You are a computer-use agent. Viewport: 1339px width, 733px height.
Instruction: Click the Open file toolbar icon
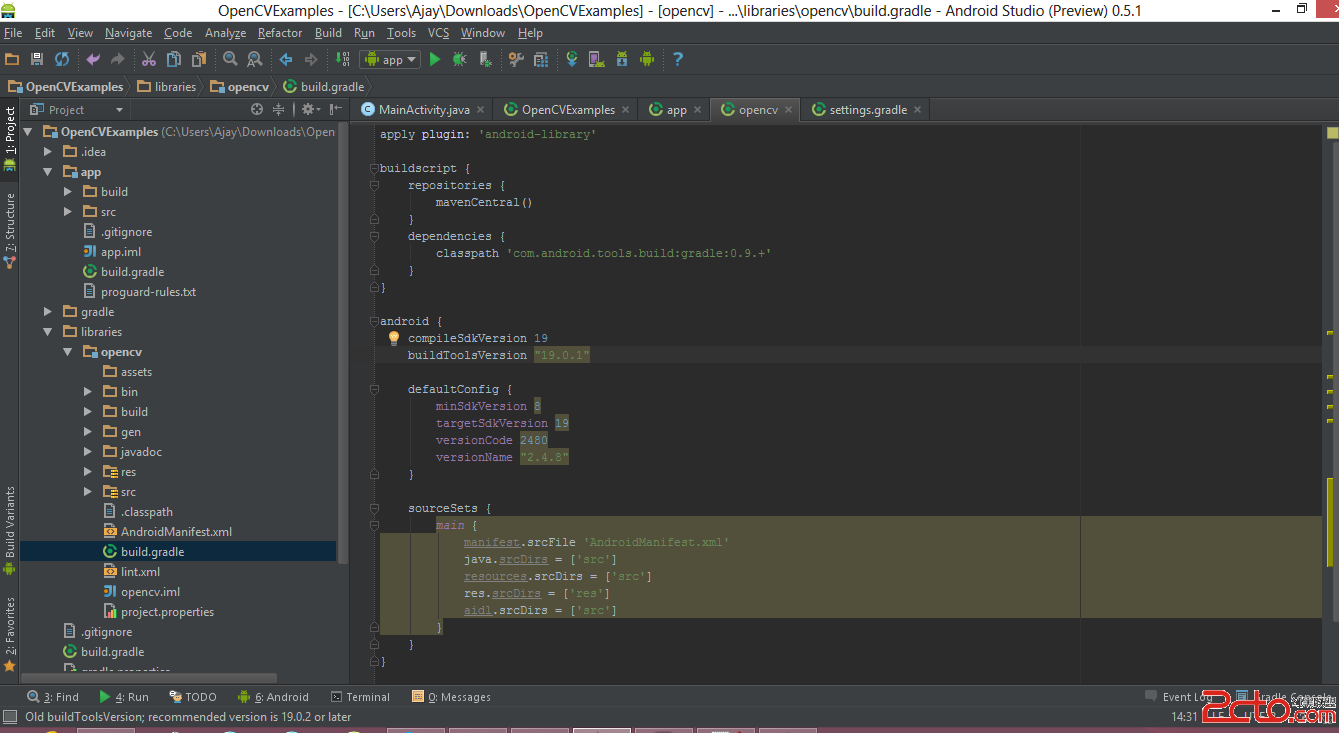tap(12, 59)
